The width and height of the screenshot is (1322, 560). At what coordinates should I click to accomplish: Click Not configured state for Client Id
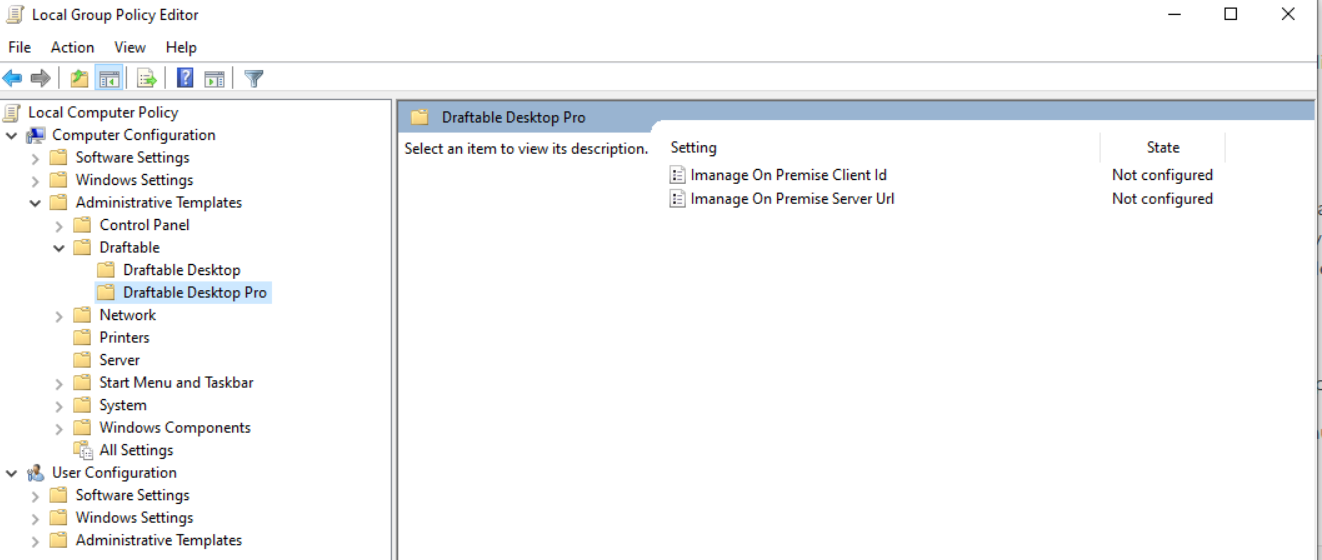click(1162, 175)
